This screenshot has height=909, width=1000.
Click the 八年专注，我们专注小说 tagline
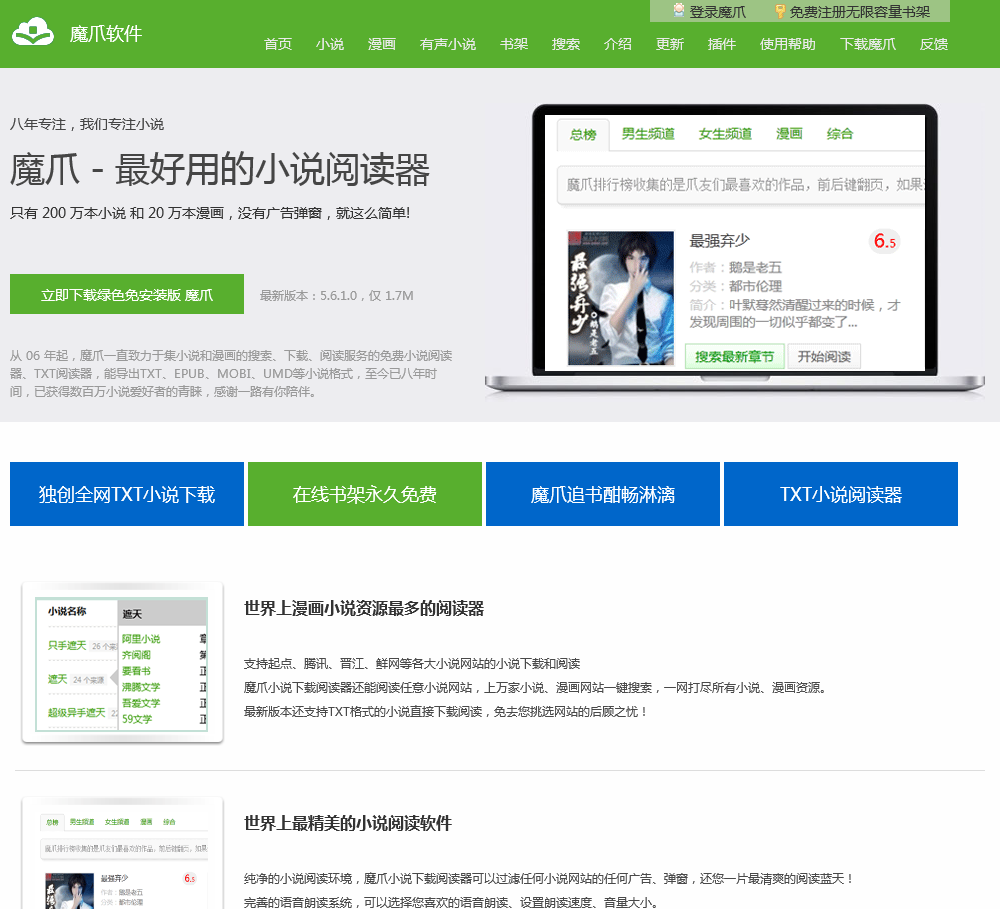click(x=87, y=124)
